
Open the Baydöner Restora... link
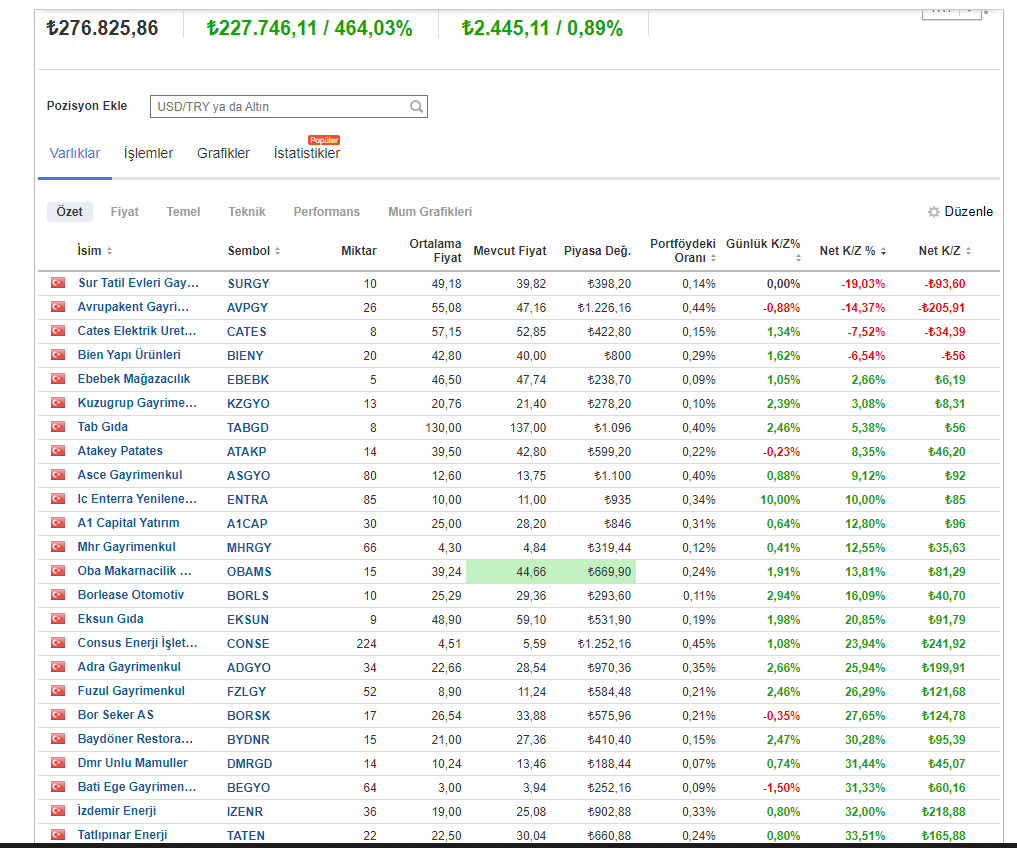click(135, 739)
